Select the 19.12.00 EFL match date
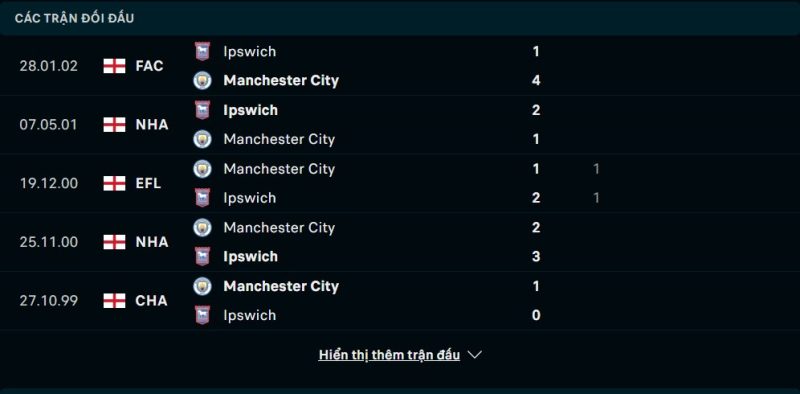The image size is (800, 394). tap(49, 183)
